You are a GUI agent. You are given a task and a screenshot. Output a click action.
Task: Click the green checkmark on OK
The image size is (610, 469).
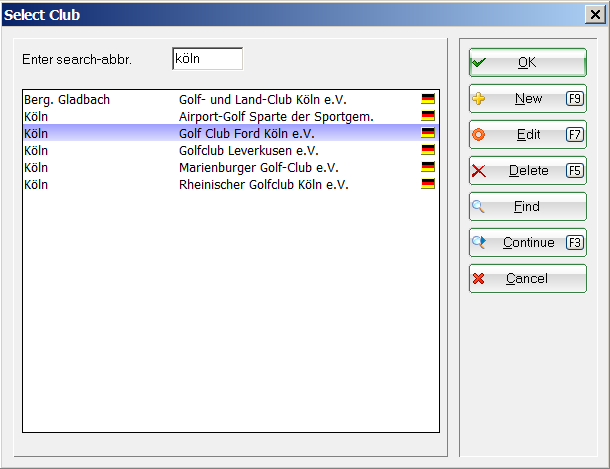[x=479, y=62]
